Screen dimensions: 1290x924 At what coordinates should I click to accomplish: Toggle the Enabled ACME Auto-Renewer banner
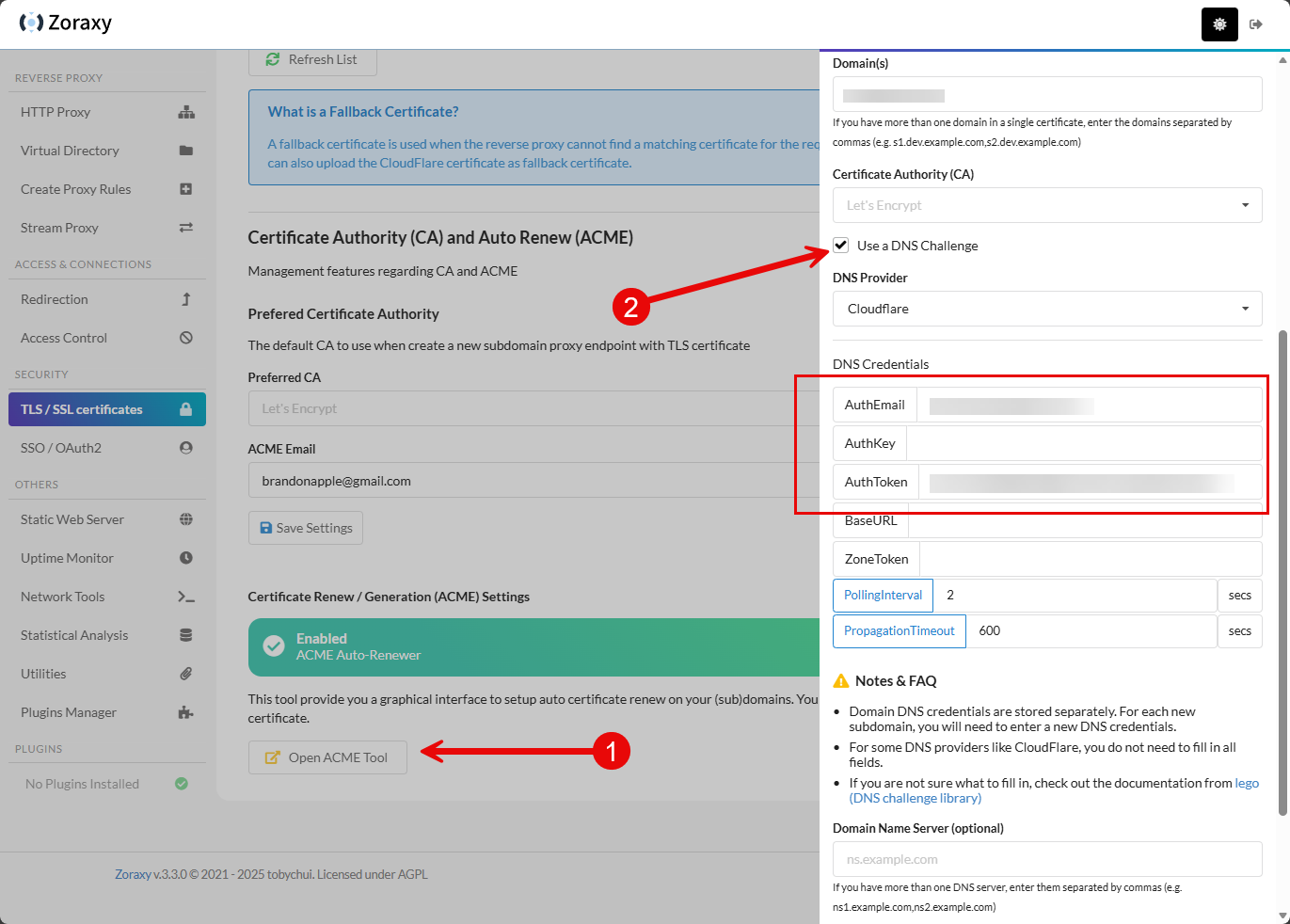pos(534,647)
